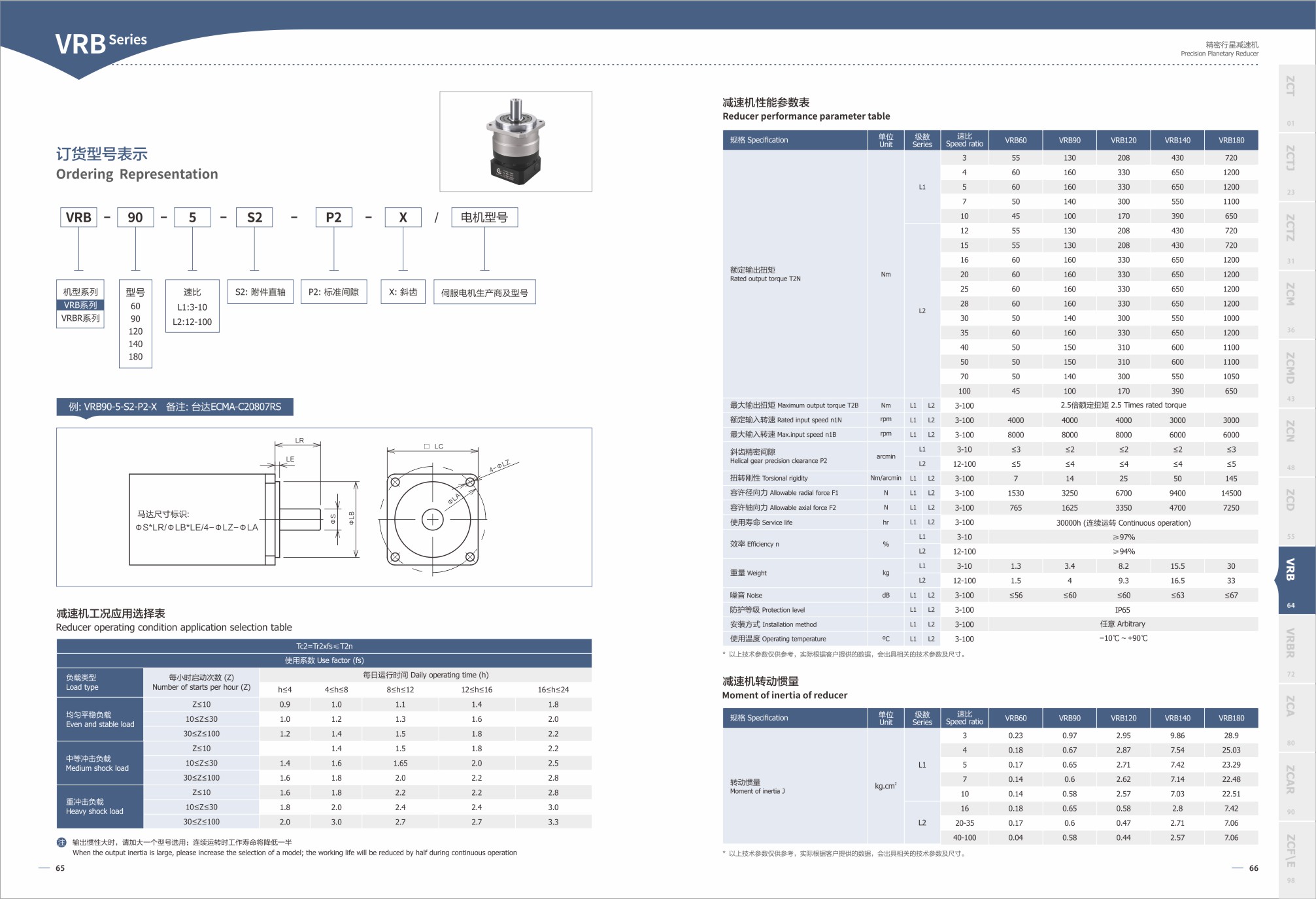This screenshot has width=1316, height=899.
Task: Click the S2 ordering code box
Action: tap(254, 217)
